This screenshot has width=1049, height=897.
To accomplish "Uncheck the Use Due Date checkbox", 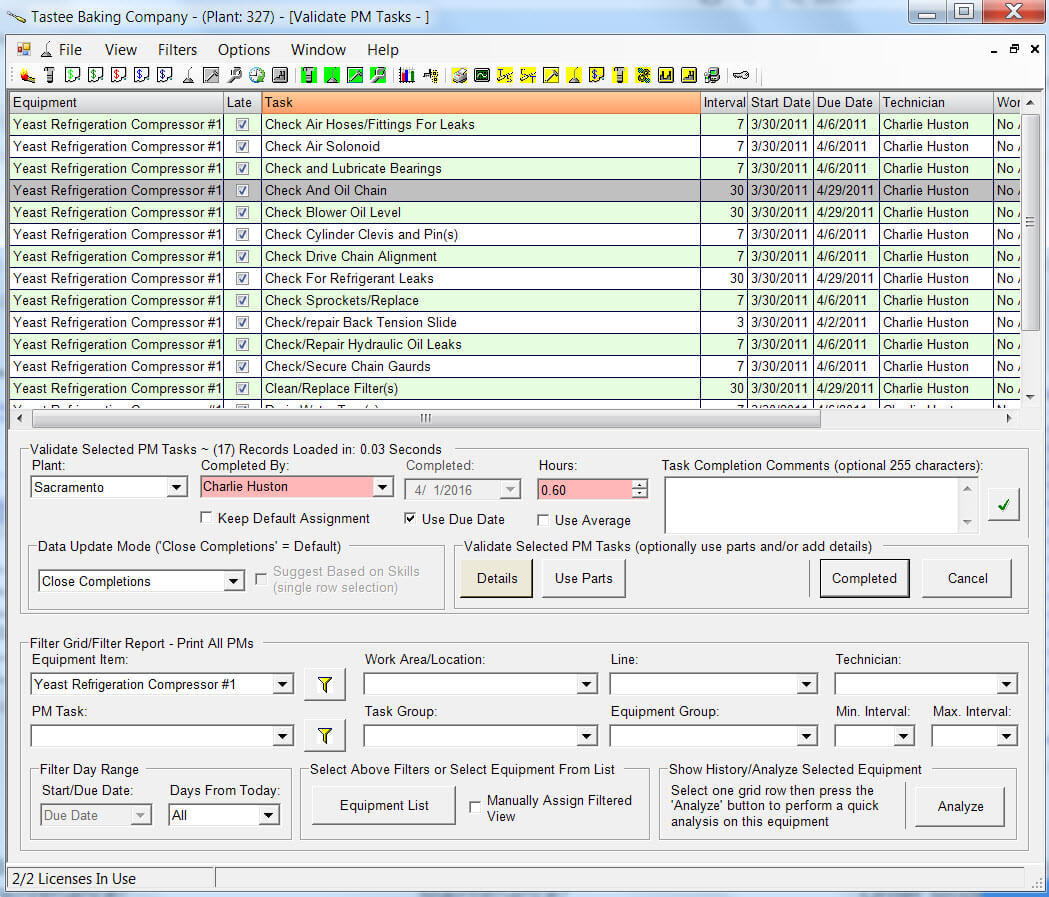I will click(410, 518).
